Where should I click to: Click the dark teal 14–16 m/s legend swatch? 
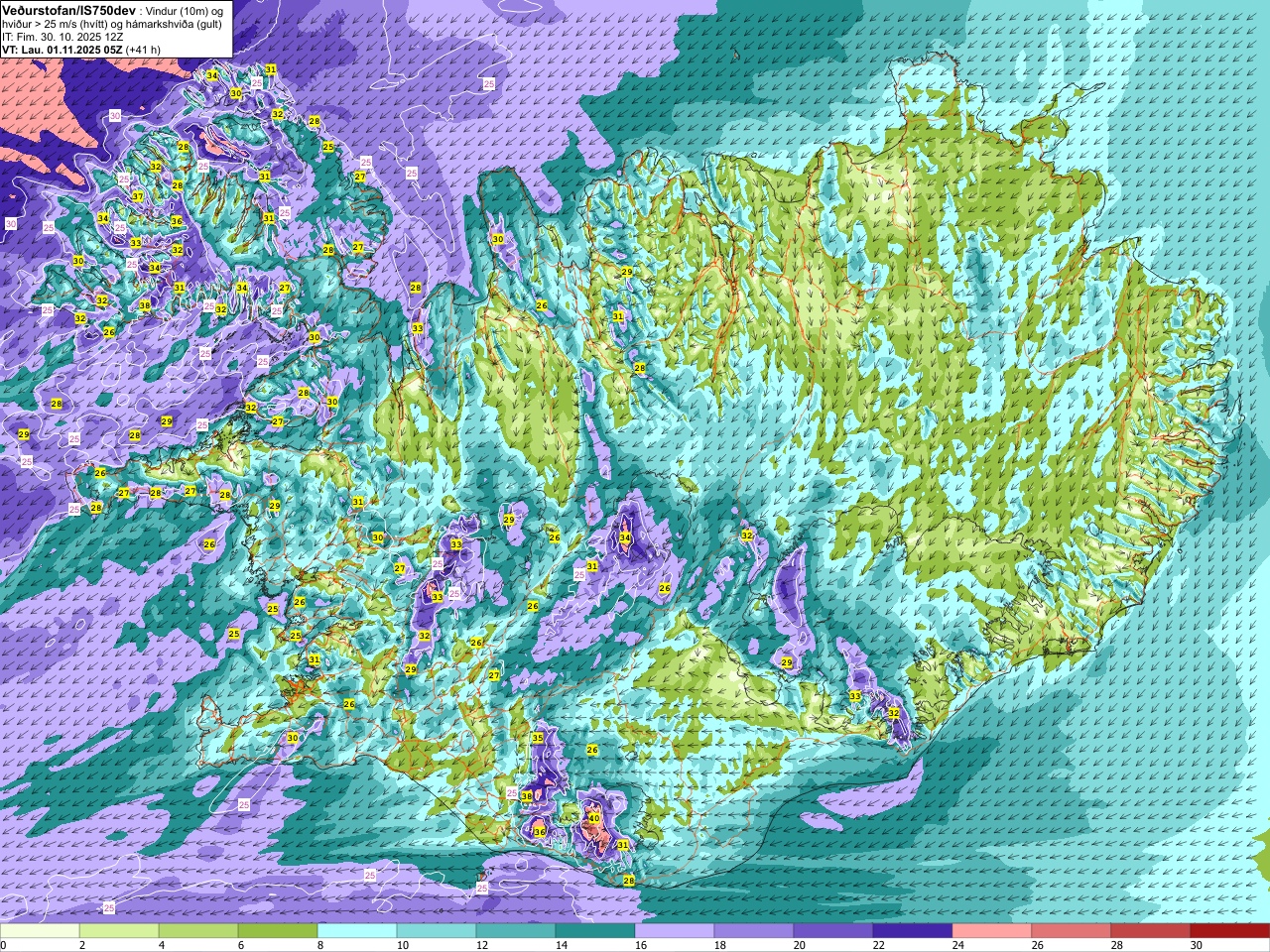595,931
